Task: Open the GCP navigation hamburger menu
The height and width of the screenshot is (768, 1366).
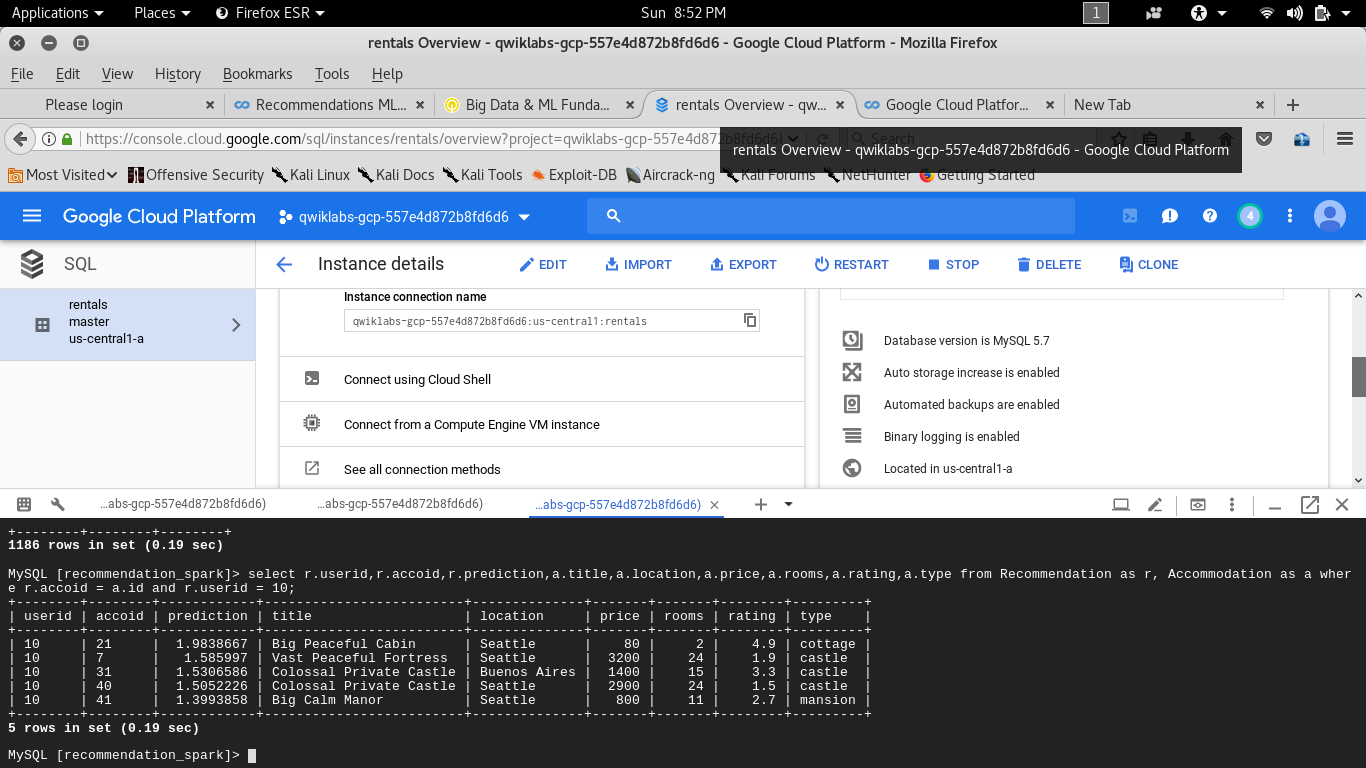Action: pos(32,216)
